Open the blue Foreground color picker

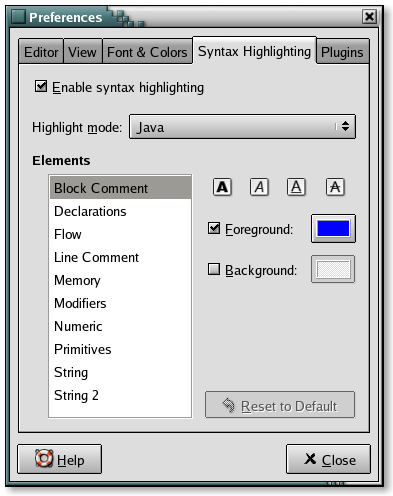(x=333, y=229)
